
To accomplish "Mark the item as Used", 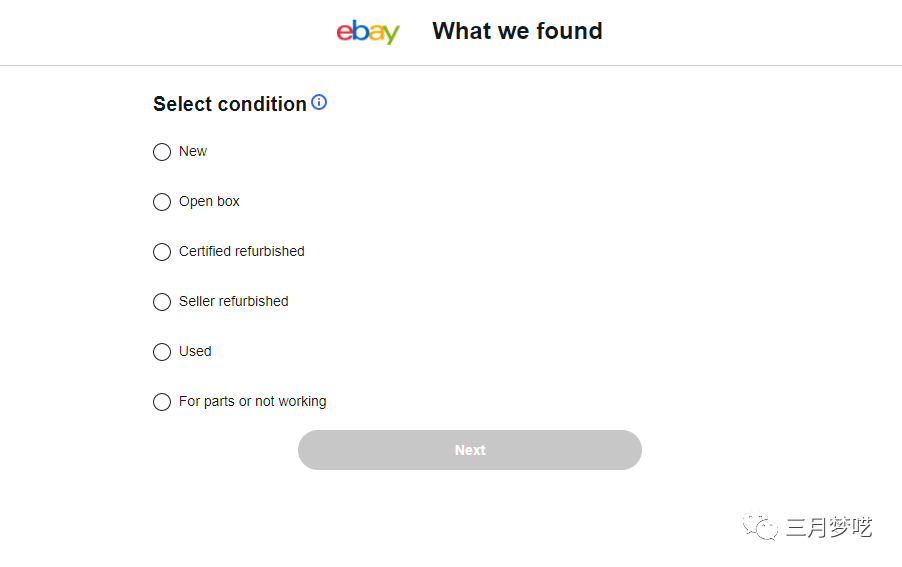I will pyautogui.click(x=162, y=352).
